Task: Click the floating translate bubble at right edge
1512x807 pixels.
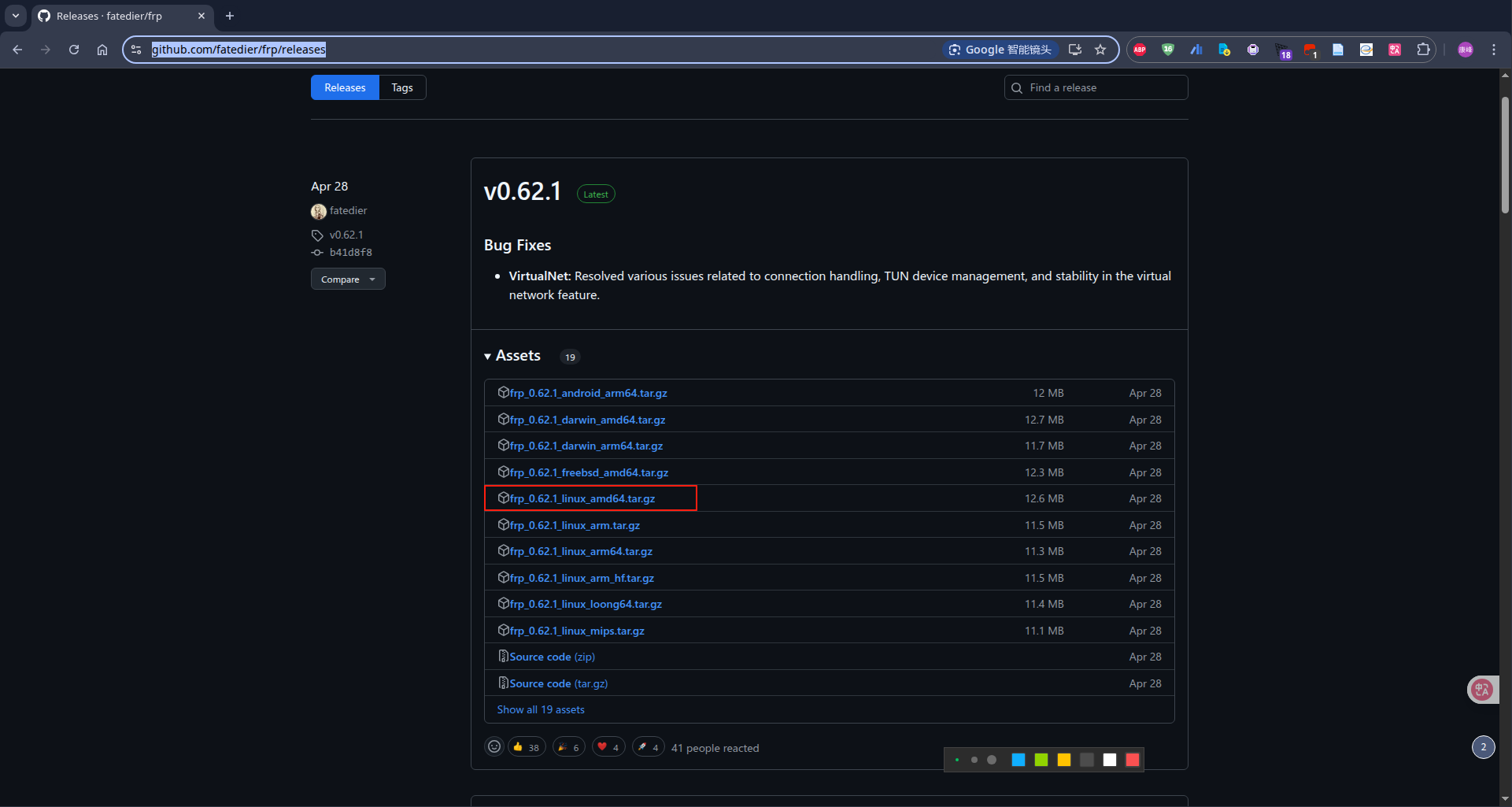Action: (1482, 690)
